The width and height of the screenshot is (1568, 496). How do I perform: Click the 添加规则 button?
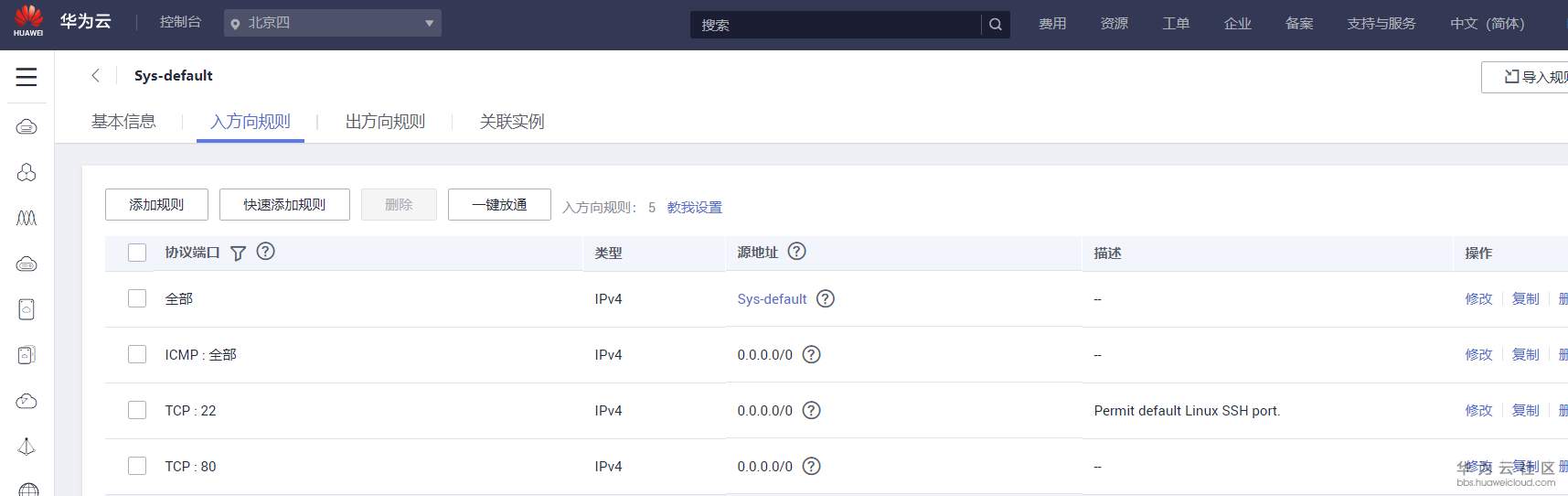[156, 205]
